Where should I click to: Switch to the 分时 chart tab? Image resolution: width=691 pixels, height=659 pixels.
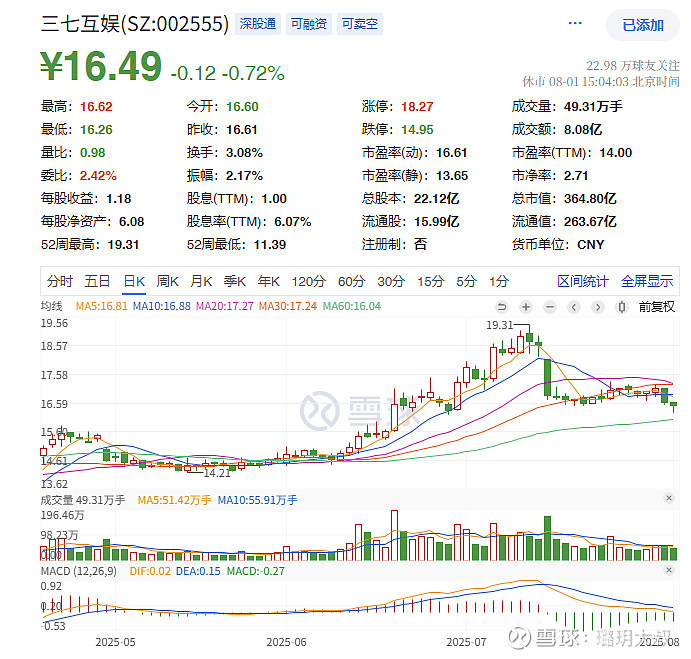click(59, 281)
